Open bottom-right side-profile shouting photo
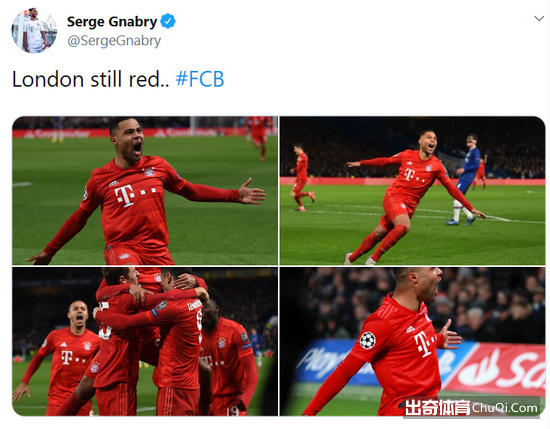This screenshot has height=429, width=550. click(412, 341)
